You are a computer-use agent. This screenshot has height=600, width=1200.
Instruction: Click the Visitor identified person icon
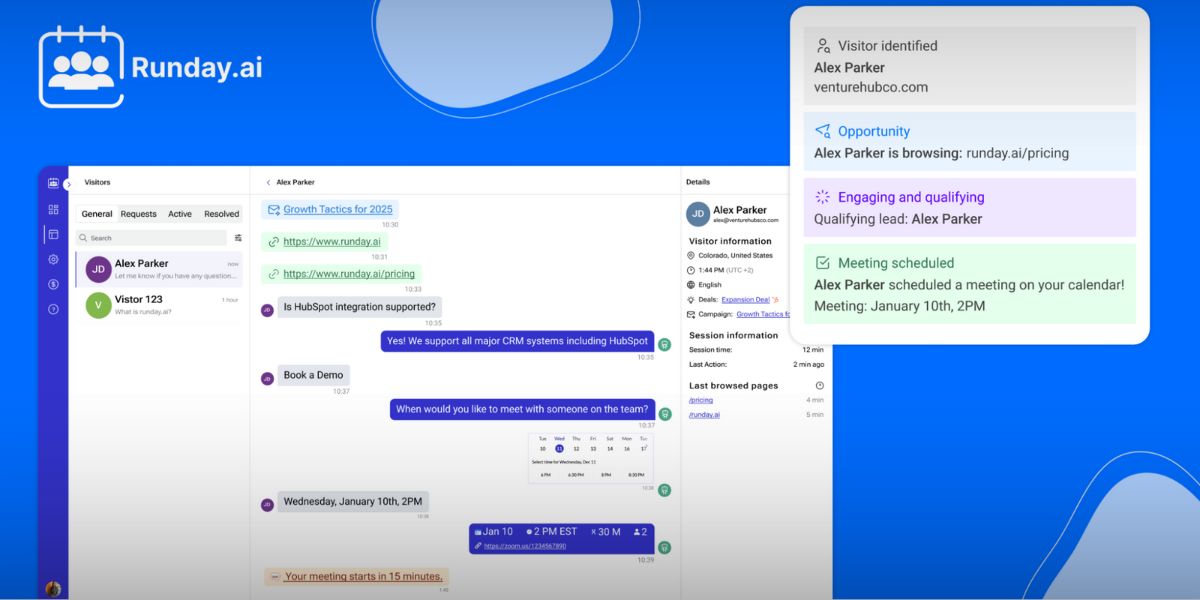coord(823,45)
